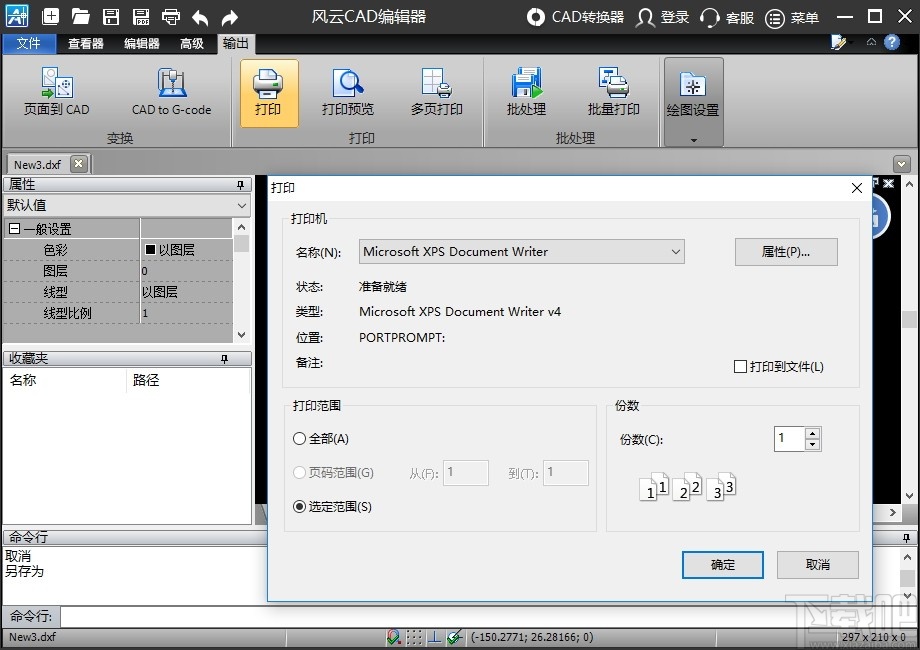Click the 批量打印 batch print icon
Image resolution: width=920 pixels, height=650 pixels.
point(614,92)
